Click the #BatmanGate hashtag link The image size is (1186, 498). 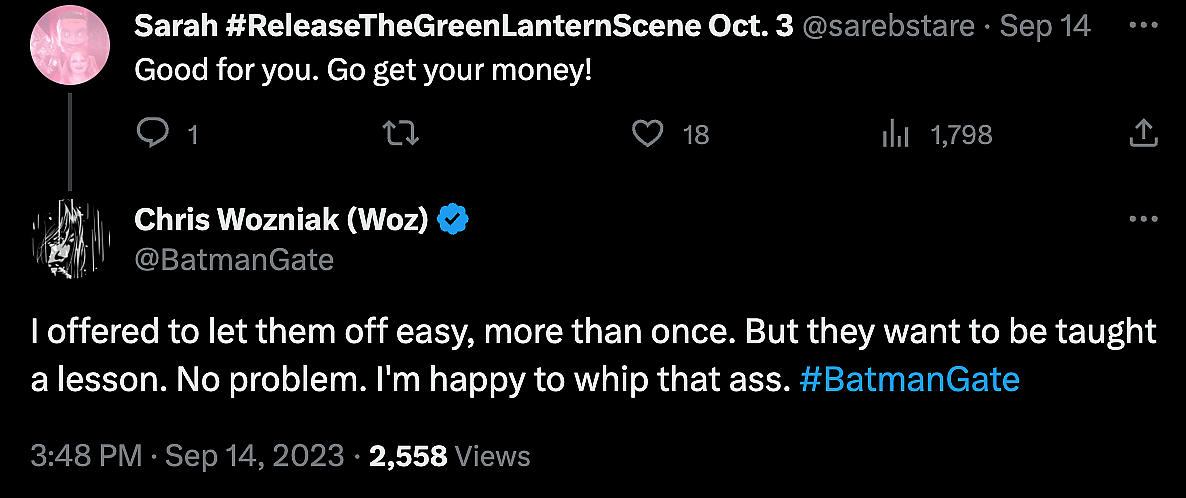pyautogui.click(x=909, y=380)
